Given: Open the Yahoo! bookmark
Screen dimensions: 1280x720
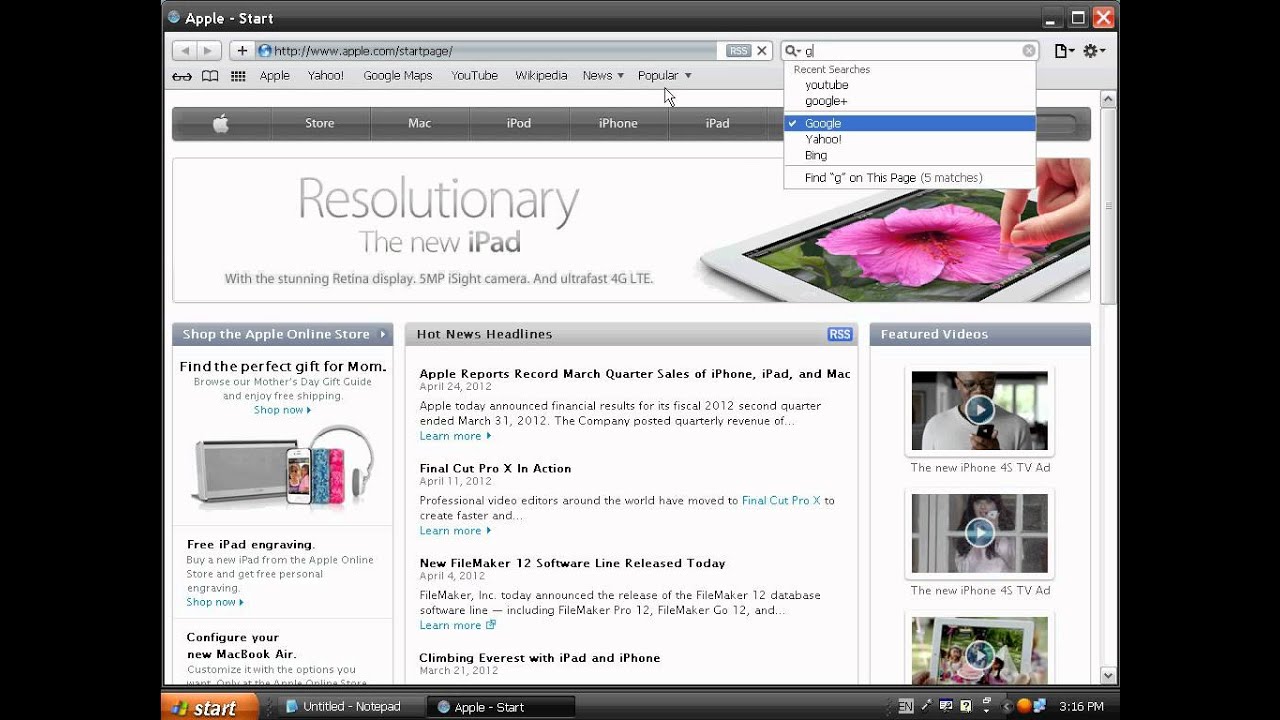Looking at the screenshot, I should tap(325, 75).
